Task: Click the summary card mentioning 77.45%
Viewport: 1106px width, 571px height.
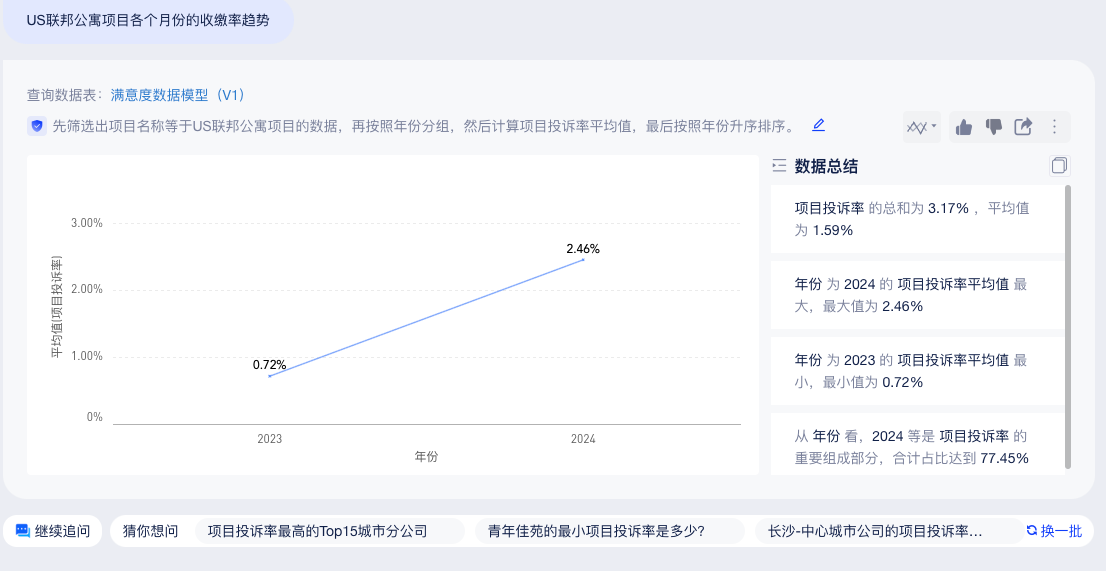Action: (x=917, y=444)
